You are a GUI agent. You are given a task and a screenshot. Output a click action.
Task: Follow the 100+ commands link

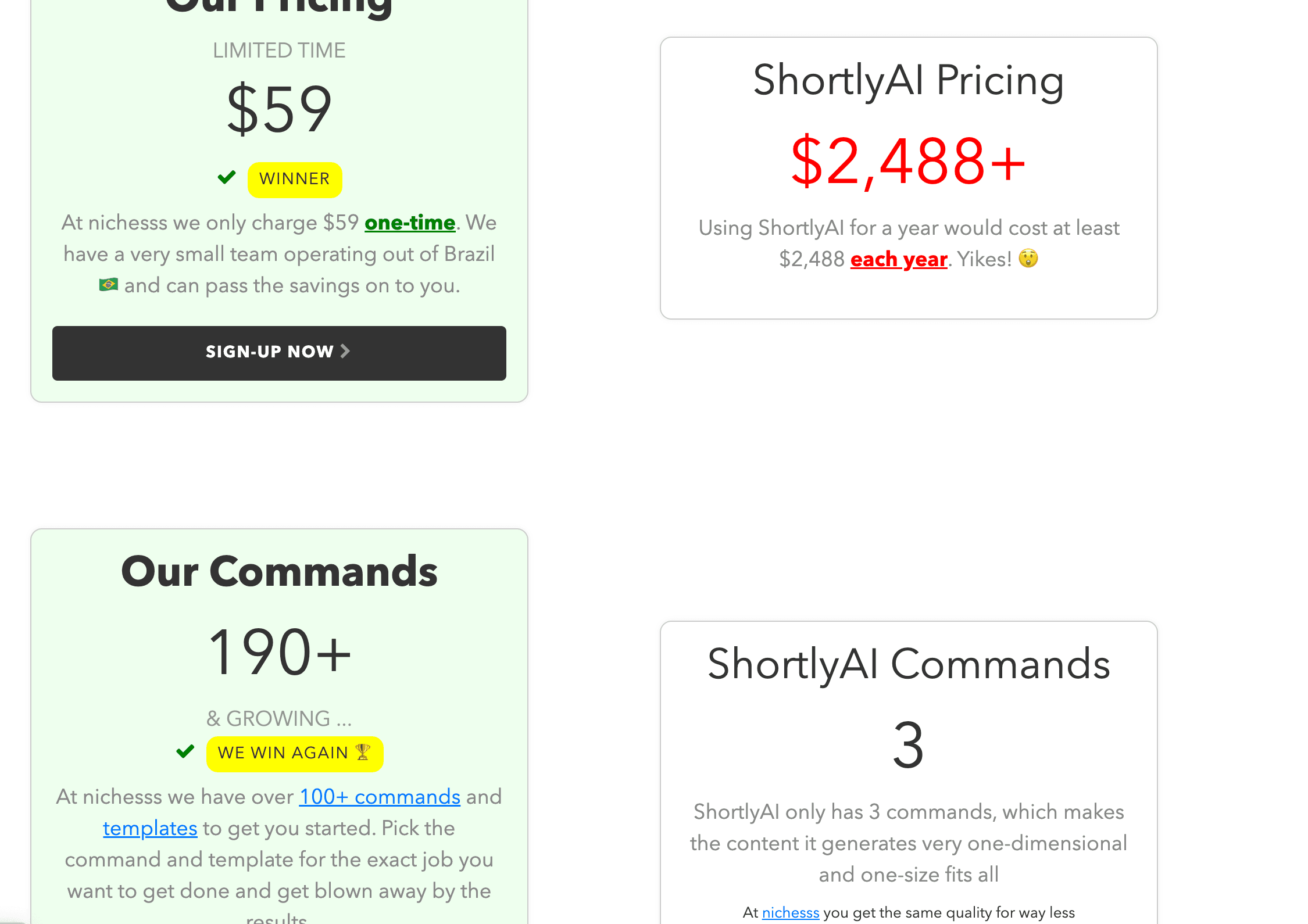point(380,797)
